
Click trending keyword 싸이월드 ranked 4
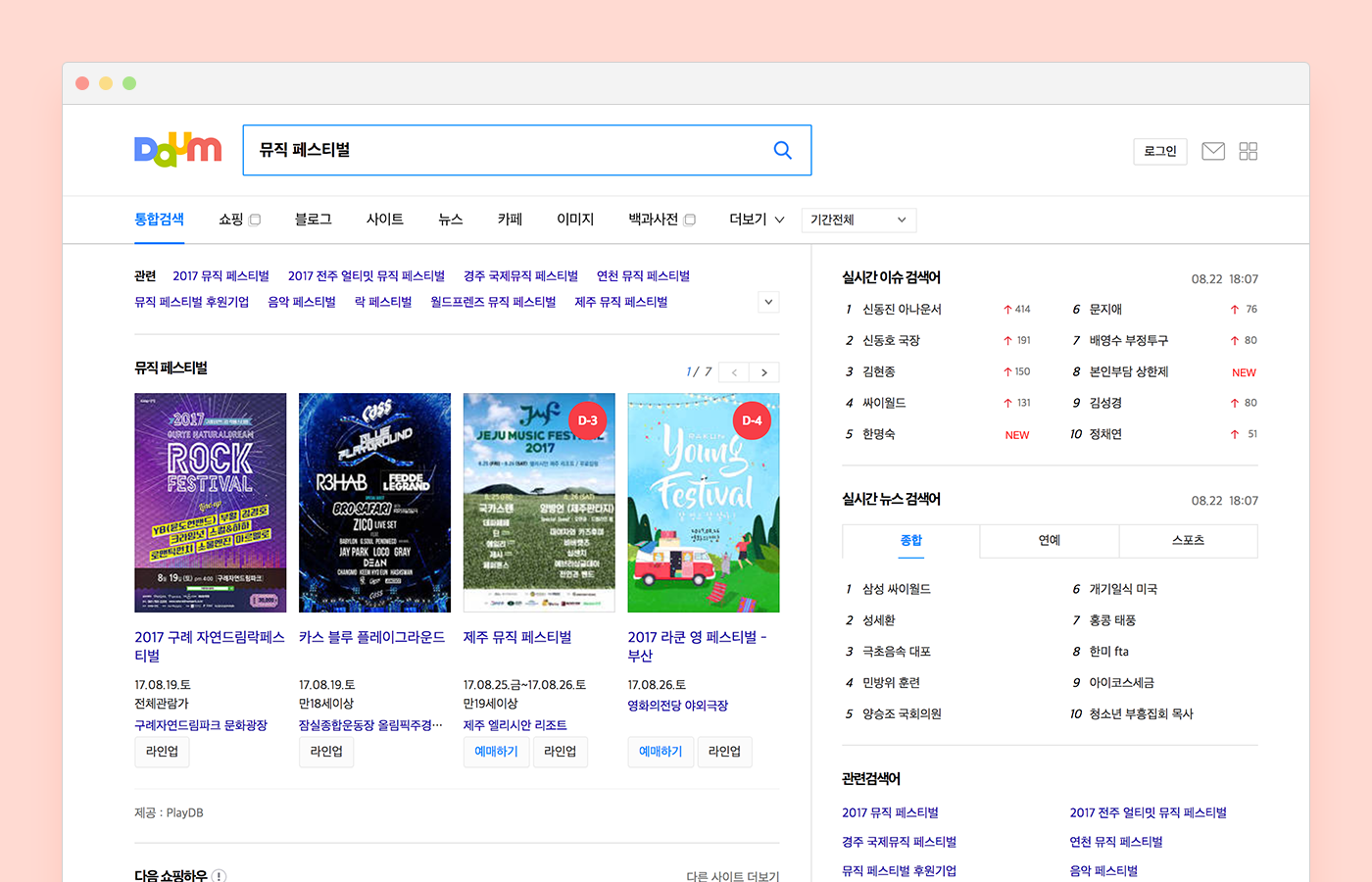pyautogui.click(x=884, y=403)
